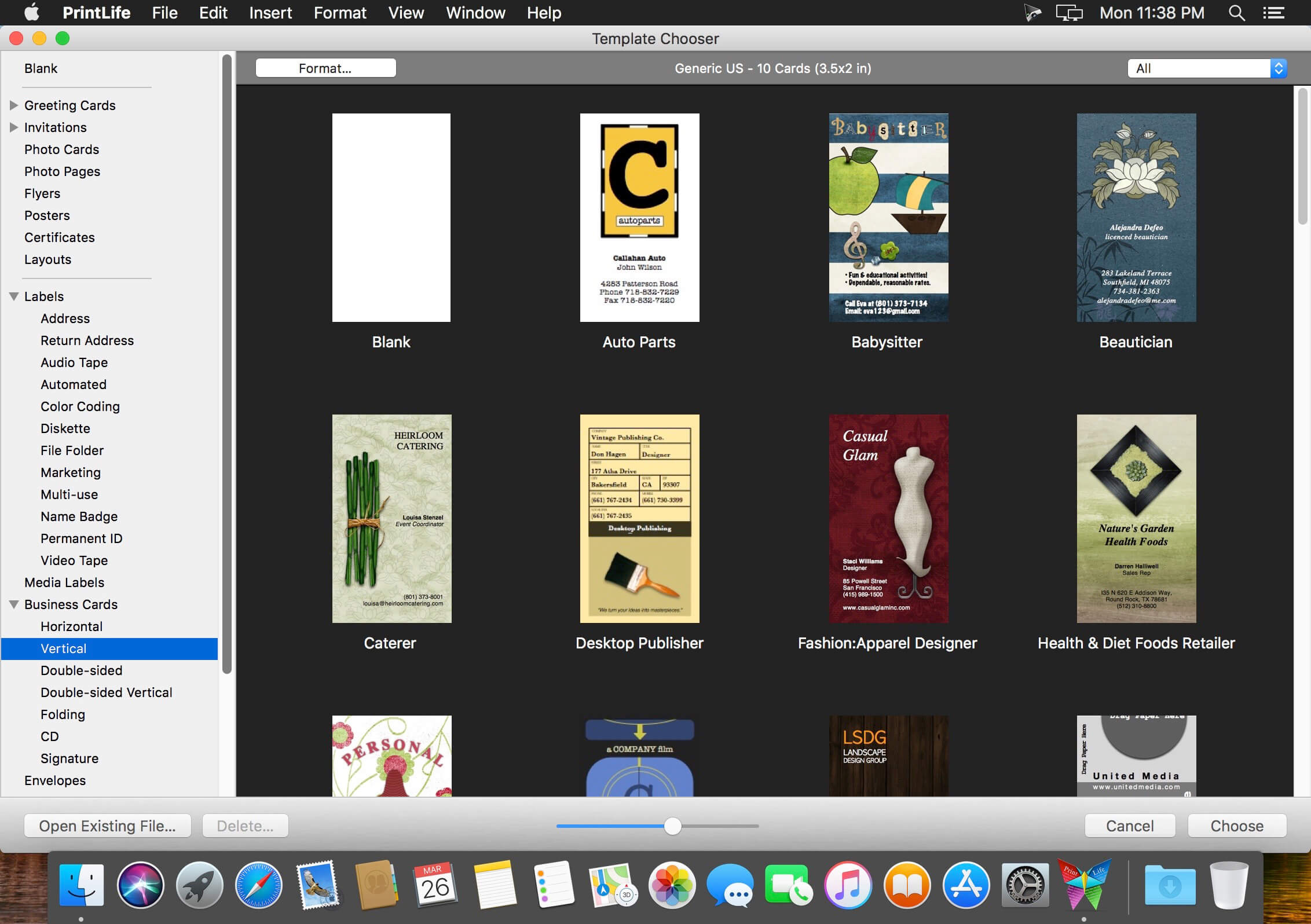Image resolution: width=1311 pixels, height=924 pixels.
Task: Select the Beautician template
Action: [x=1136, y=218]
